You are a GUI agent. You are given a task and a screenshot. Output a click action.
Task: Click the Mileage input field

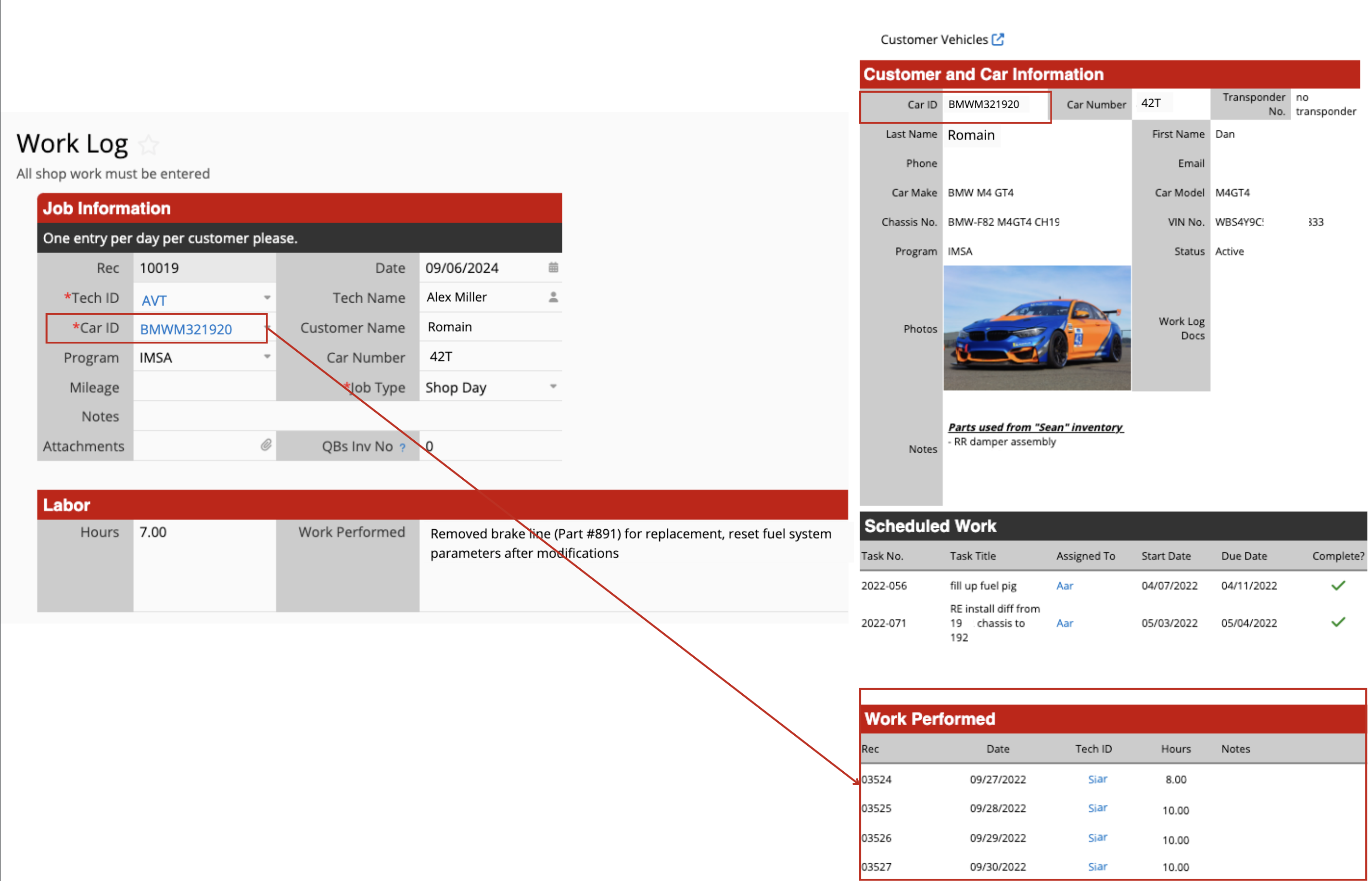(204, 387)
